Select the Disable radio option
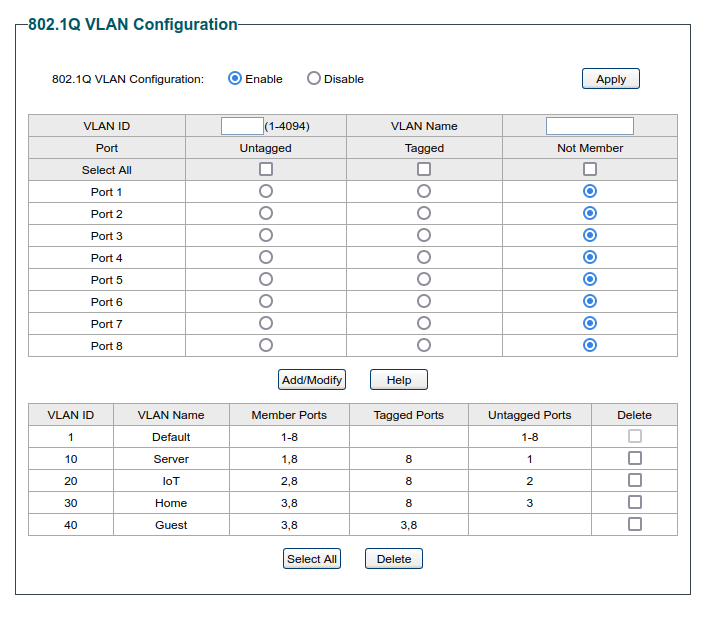 (313, 78)
